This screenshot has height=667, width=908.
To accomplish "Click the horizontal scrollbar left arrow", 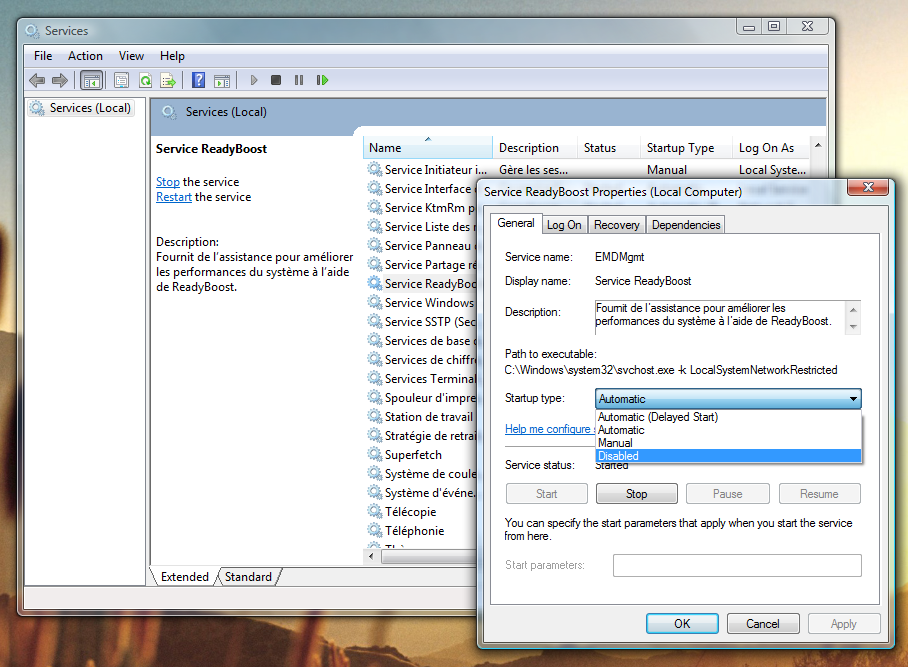I will pyautogui.click(x=371, y=556).
